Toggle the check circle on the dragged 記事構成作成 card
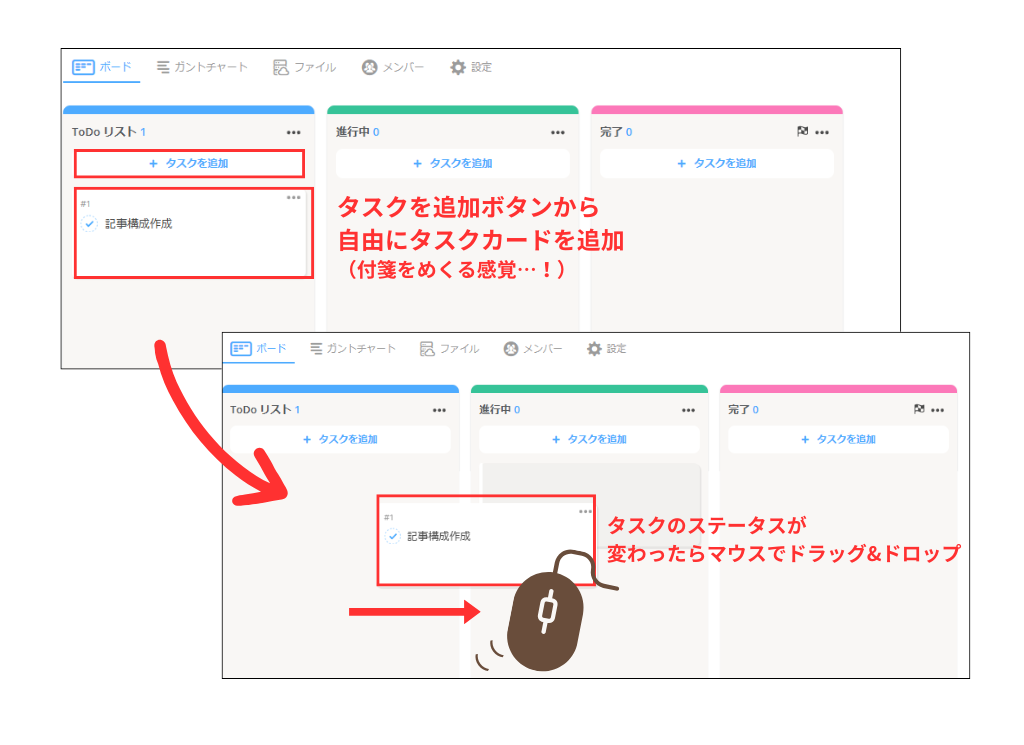The height and width of the screenshot is (745, 1024). [x=393, y=536]
